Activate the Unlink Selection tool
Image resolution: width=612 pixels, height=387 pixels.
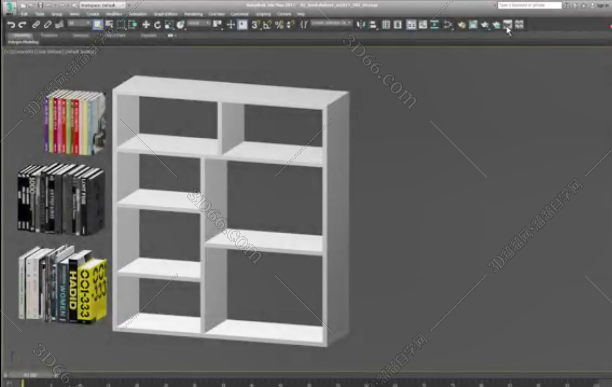pyautogui.click(x=47, y=25)
